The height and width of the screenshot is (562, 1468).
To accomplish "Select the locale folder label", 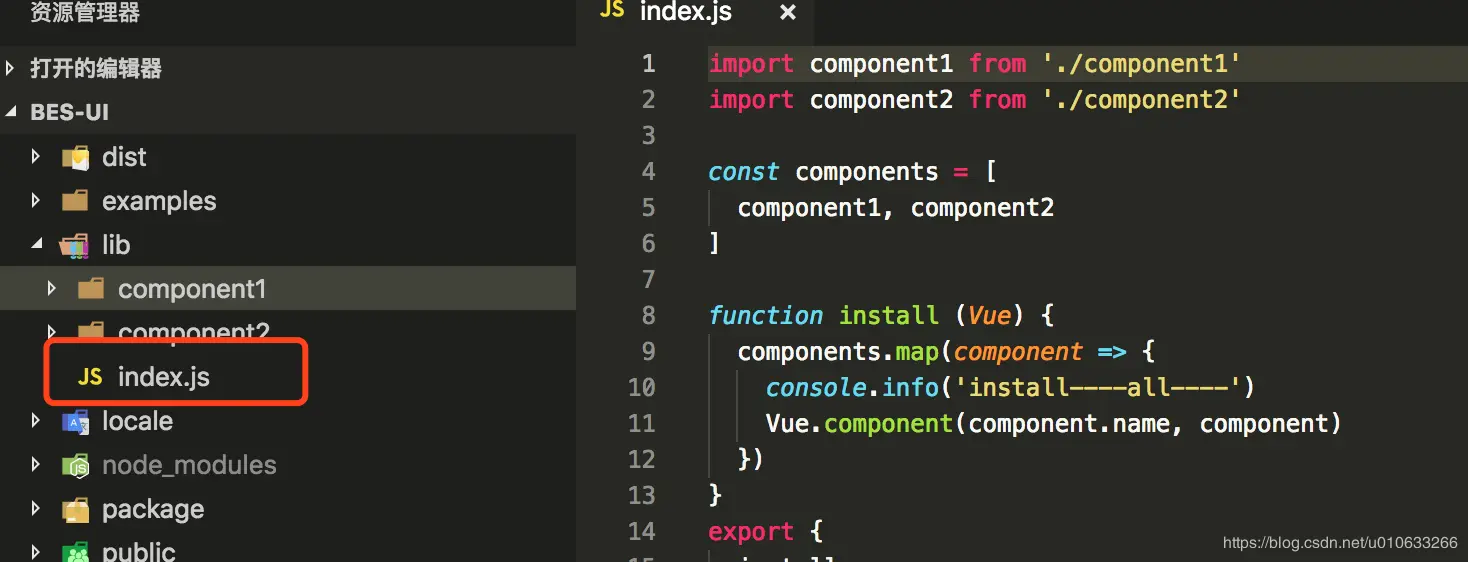I will coord(137,421).
